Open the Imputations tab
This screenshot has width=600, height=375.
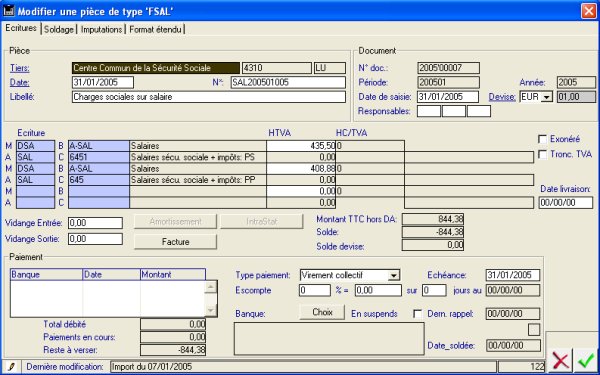(101, 29)
